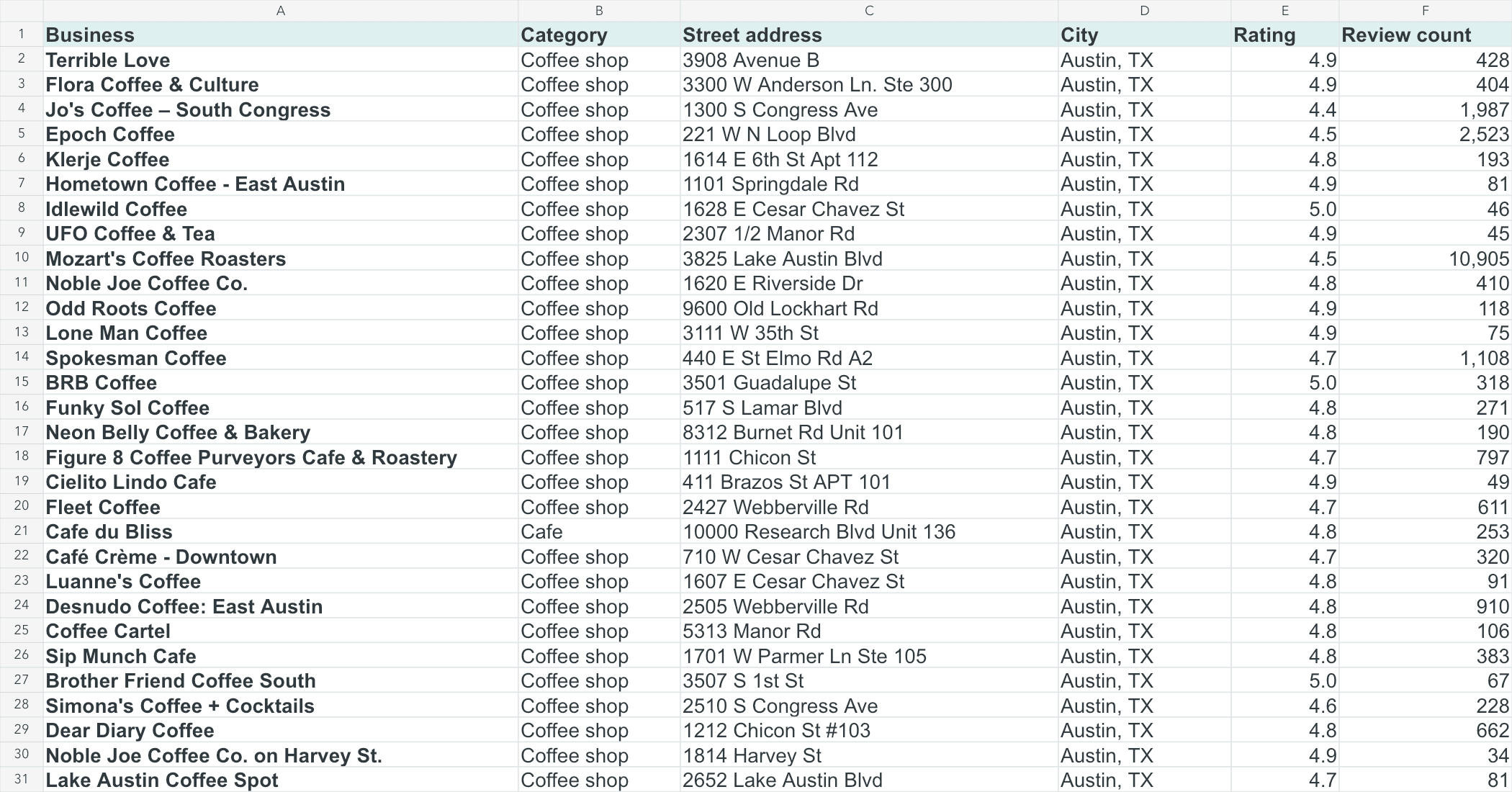The image size is (1512, 792).
Task: Select the Terrible Love cell
Action: coord(281,60)
